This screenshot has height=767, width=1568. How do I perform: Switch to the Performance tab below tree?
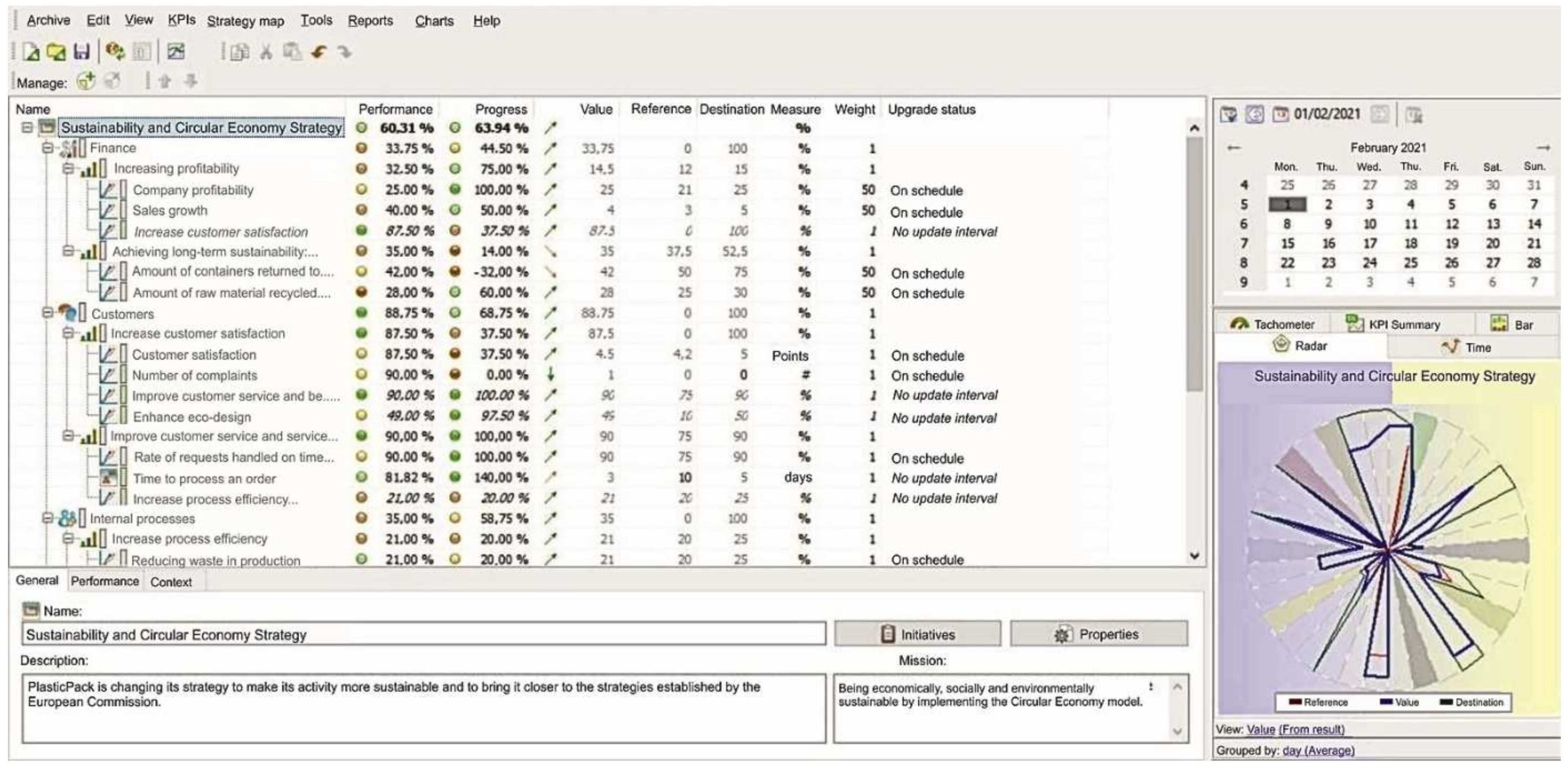point(105,581)
